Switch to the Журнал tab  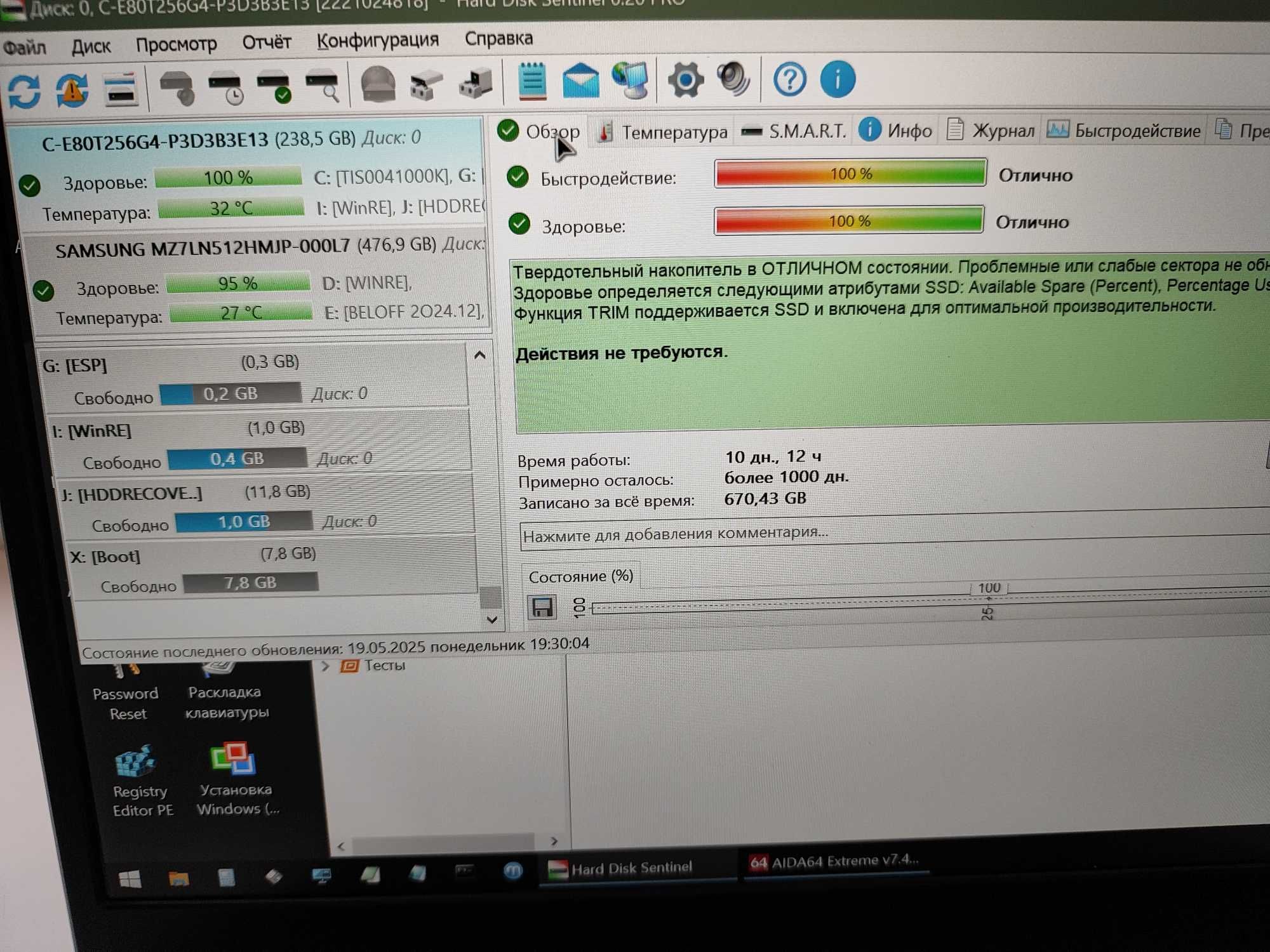(991, 130)
